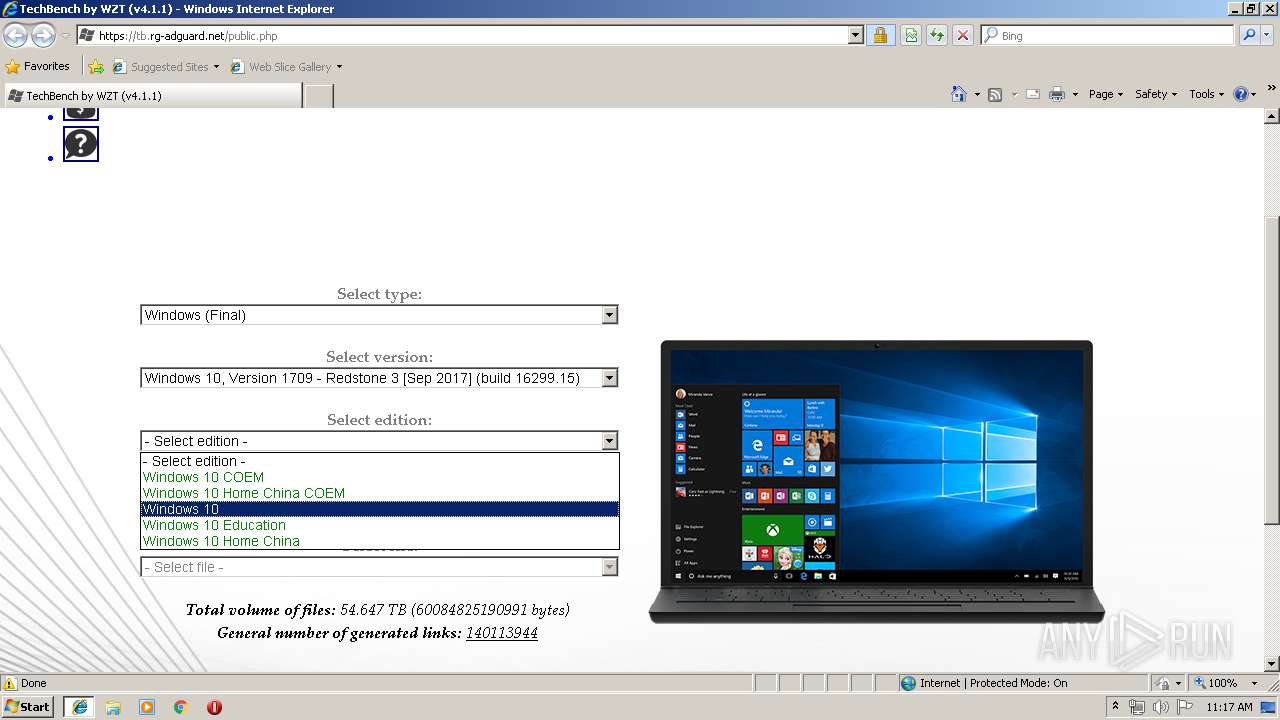Show hidden tray icons arrow
1280x720 pixels.
[1116, 707]
